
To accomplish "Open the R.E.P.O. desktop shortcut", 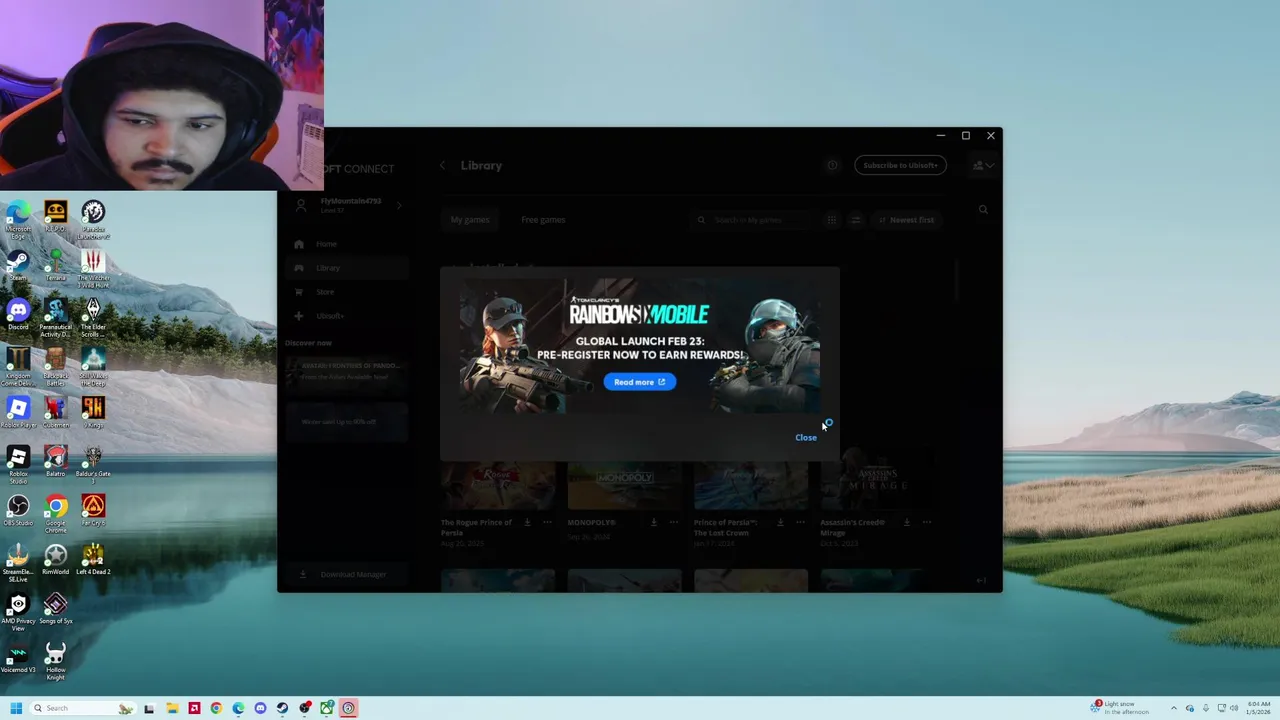I will tap(55, 217).
